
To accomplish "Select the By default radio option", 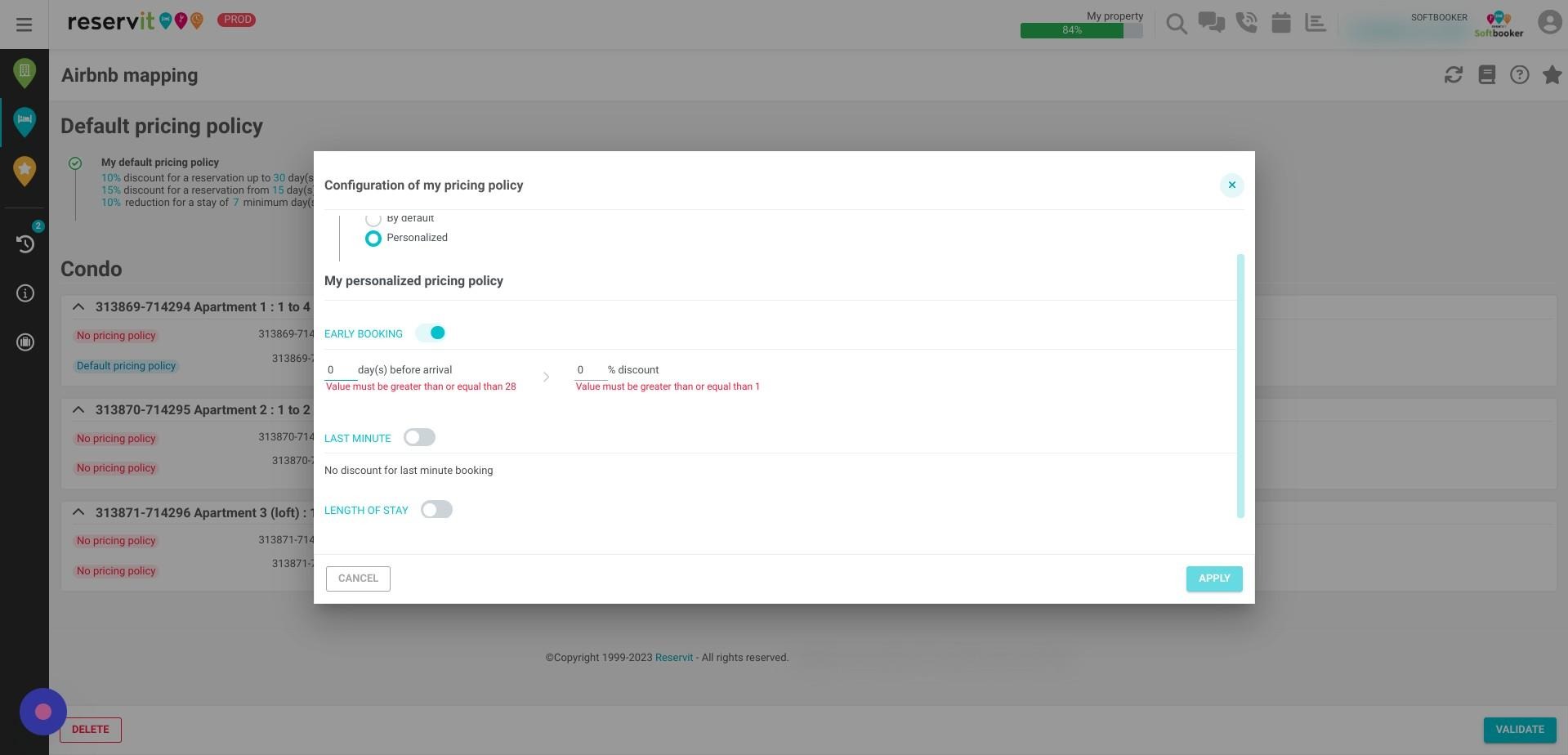I will click(x=373, y=218).
